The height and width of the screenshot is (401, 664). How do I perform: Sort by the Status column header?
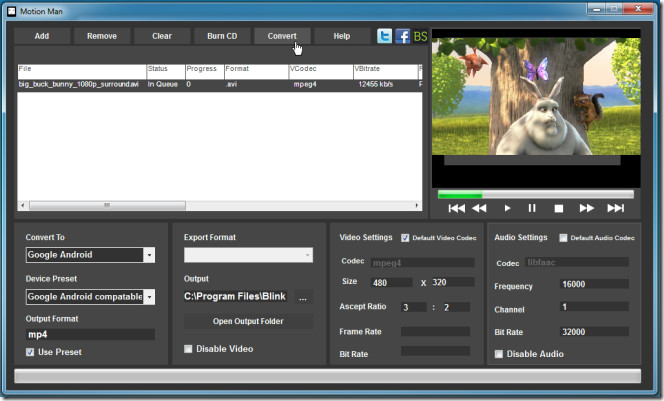pos(166,72)
